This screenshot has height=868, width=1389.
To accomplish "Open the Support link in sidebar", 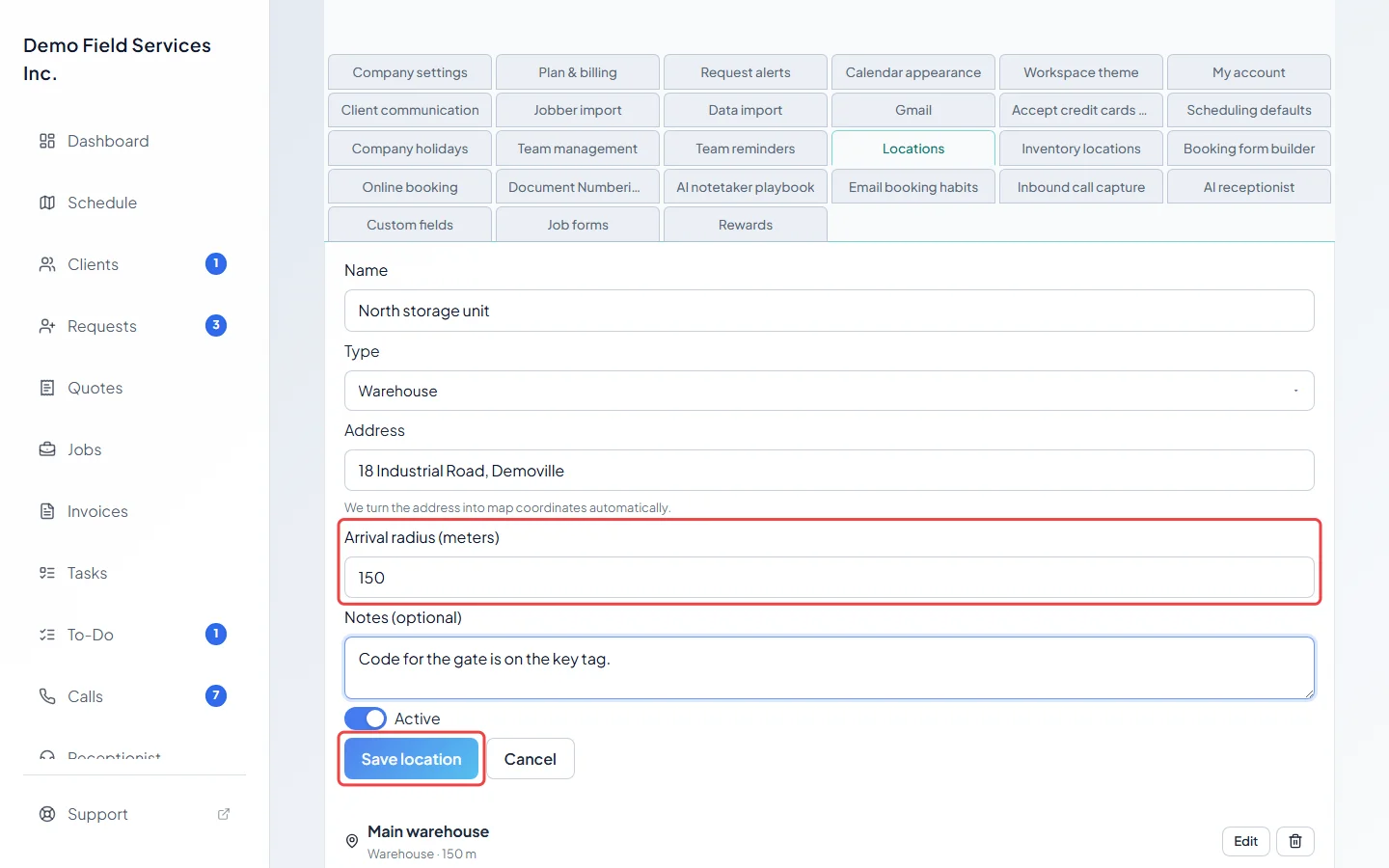I will (x=135, y=814).
